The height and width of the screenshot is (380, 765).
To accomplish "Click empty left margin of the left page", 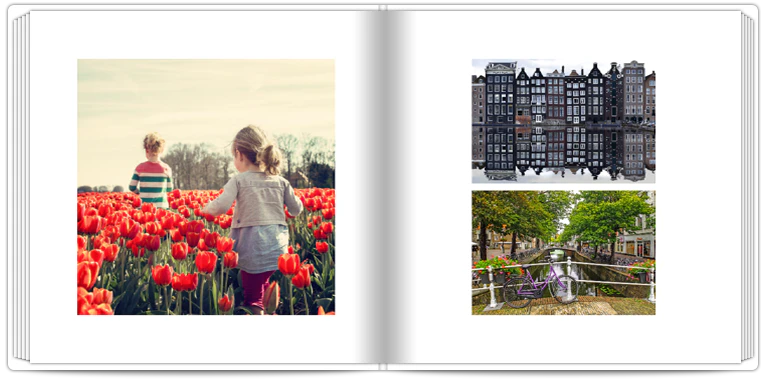I will tap(54, 188).
